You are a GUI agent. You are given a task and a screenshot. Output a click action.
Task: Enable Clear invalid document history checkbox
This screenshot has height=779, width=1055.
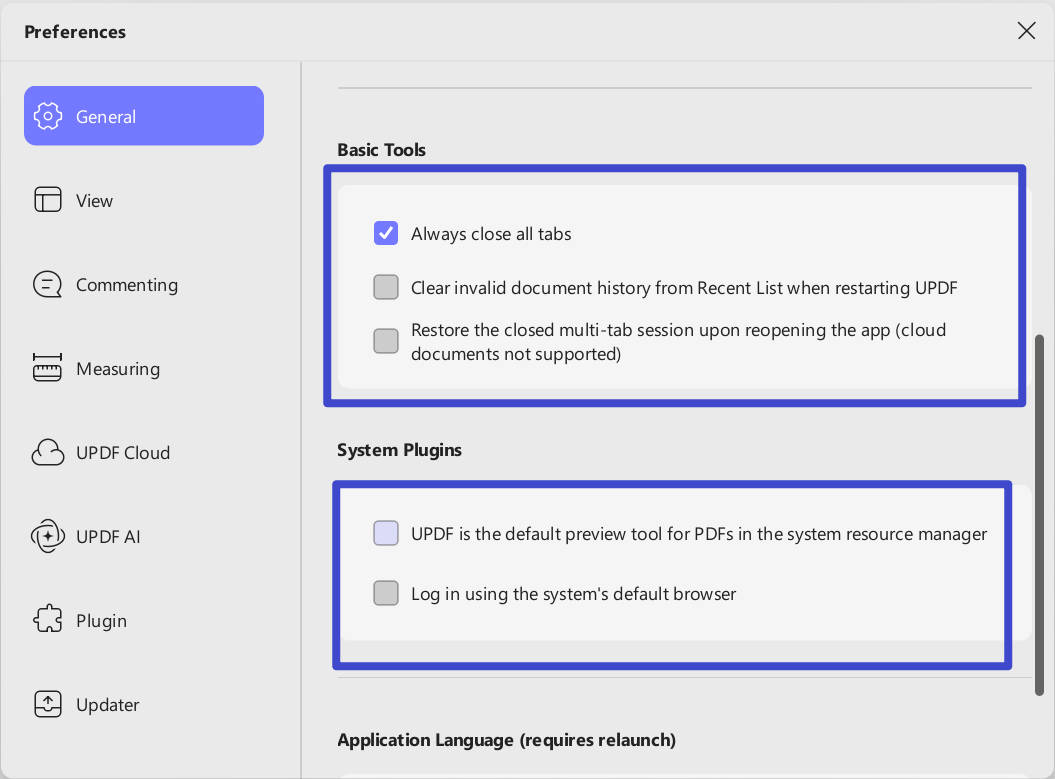[x=386, y=288]
